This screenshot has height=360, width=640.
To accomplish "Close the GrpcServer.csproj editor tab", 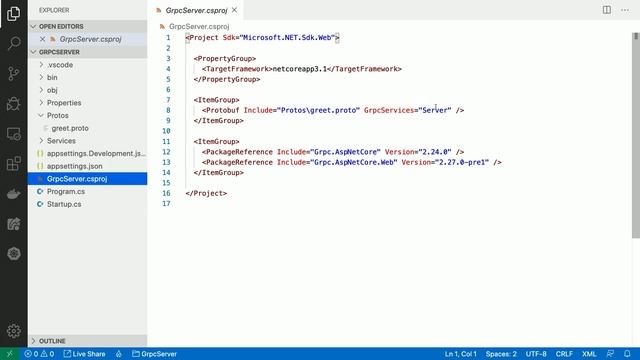I will [234, 10].
